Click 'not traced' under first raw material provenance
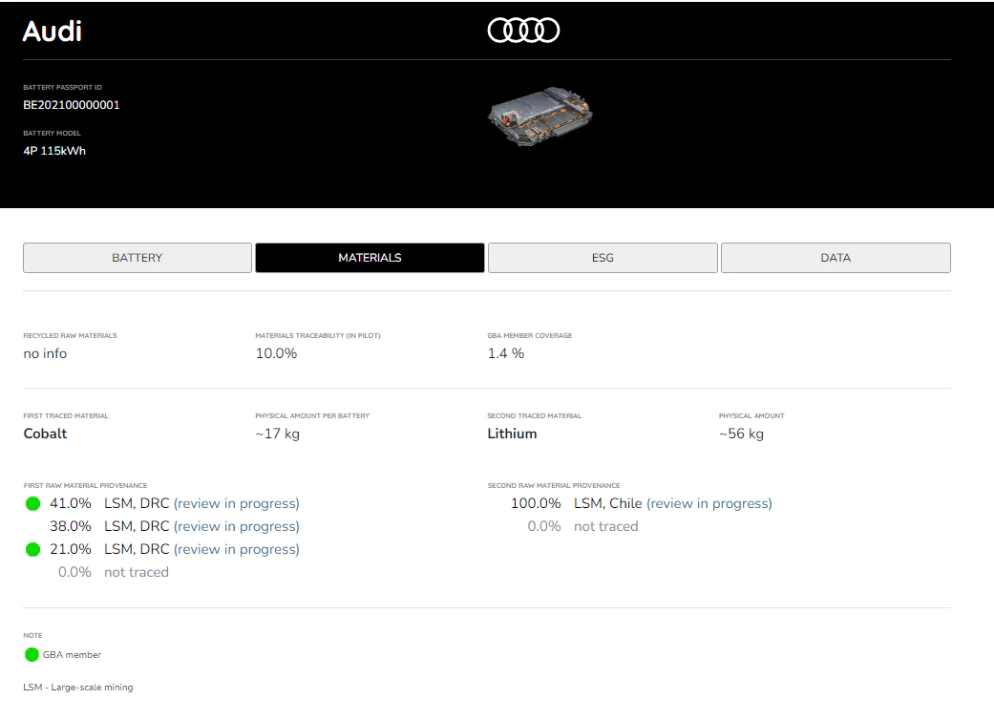 tap(136, 572)
